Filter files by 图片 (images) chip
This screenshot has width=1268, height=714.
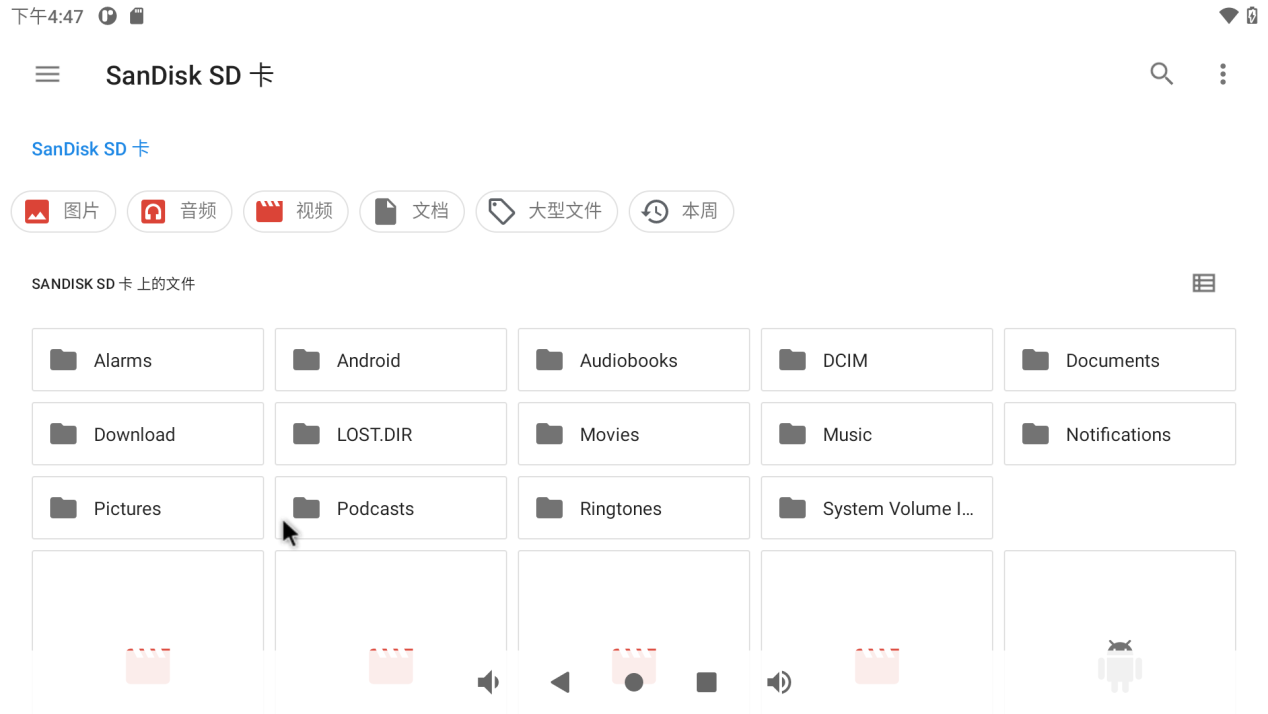63,212
